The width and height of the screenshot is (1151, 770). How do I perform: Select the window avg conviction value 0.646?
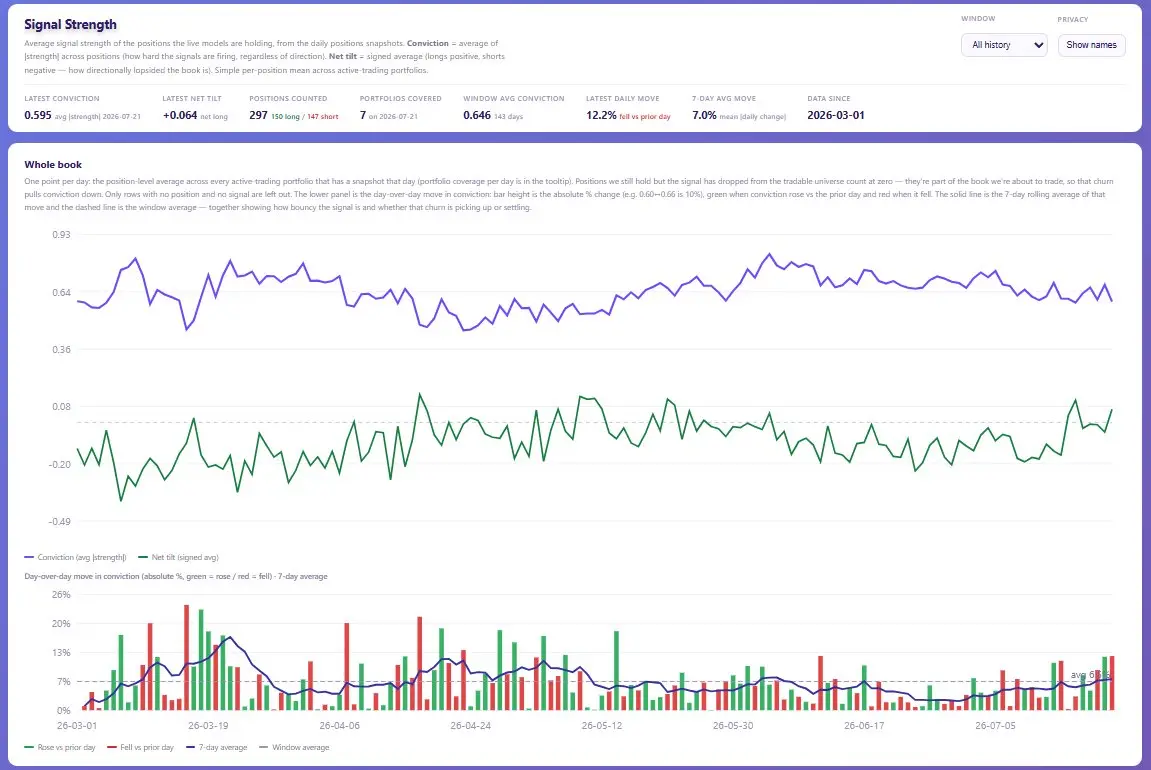(477, 115)
